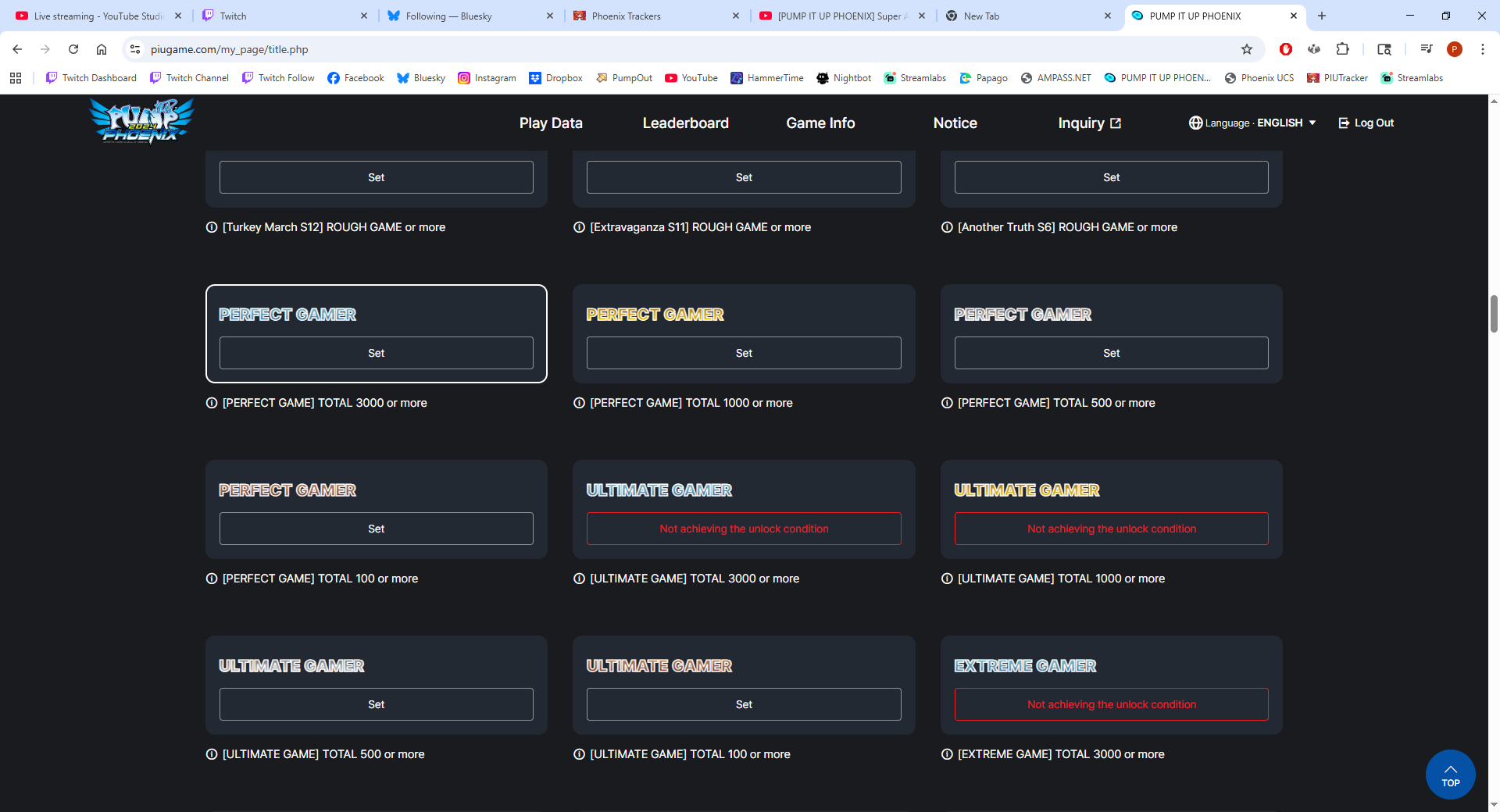This screenshot has width=1500, height=812.
Task: Open the Play Data menu
Action: pyautogui.click(x=551, y=123)
